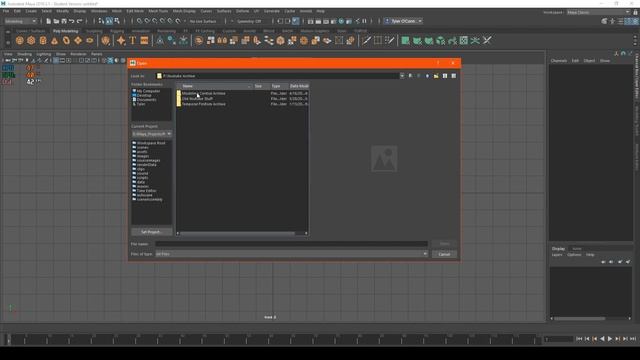
Task: Click the timeline play forward button
Action: tap(610, 339)
